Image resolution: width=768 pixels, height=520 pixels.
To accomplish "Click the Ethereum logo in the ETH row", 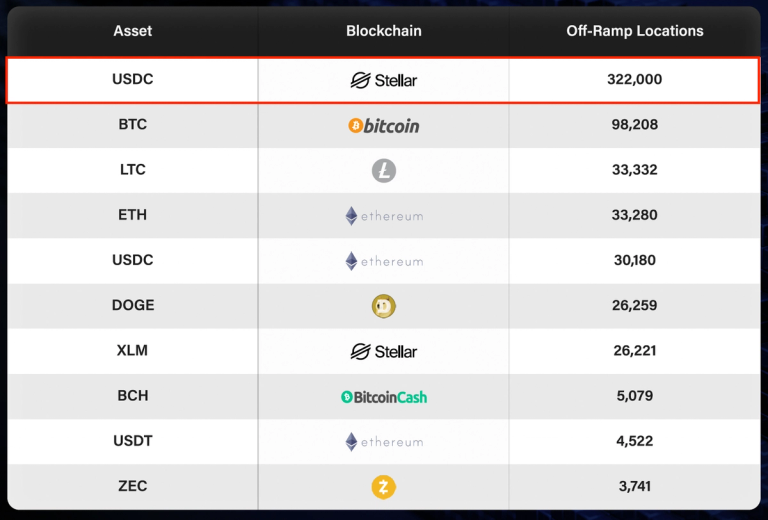I will [x=384, y=216].
